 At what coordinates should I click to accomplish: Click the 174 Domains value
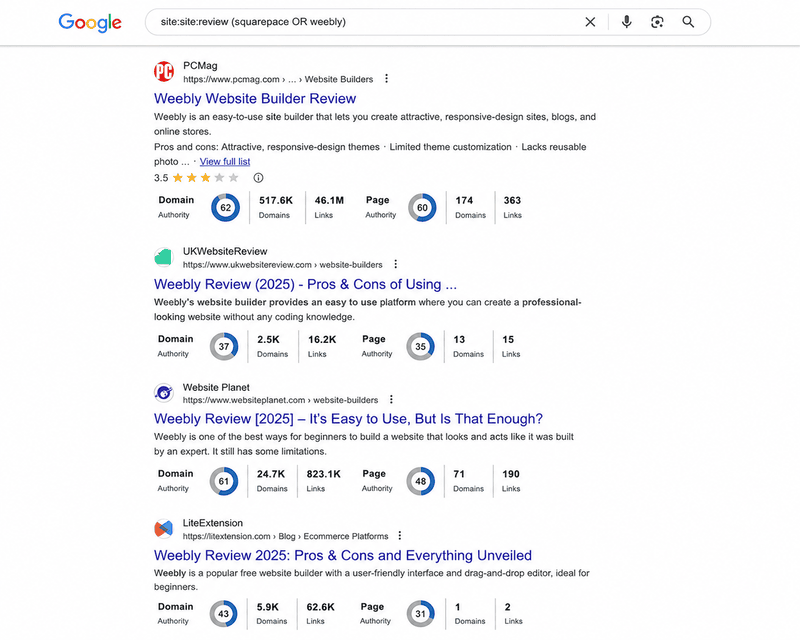[464, 201]
